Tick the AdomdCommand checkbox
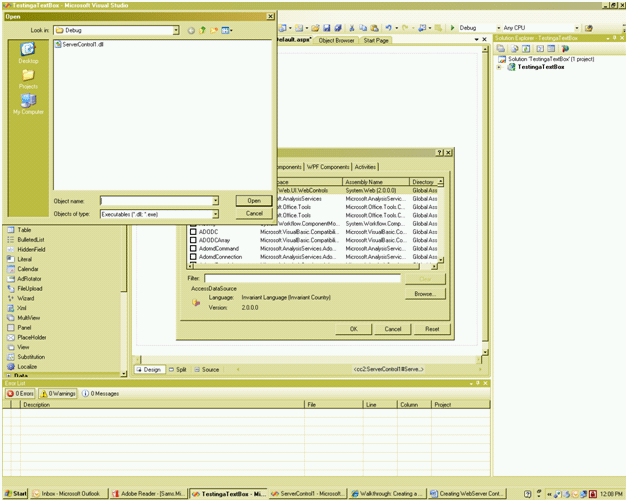The height and width of the screenshot is (500, 626). (194, 248)
